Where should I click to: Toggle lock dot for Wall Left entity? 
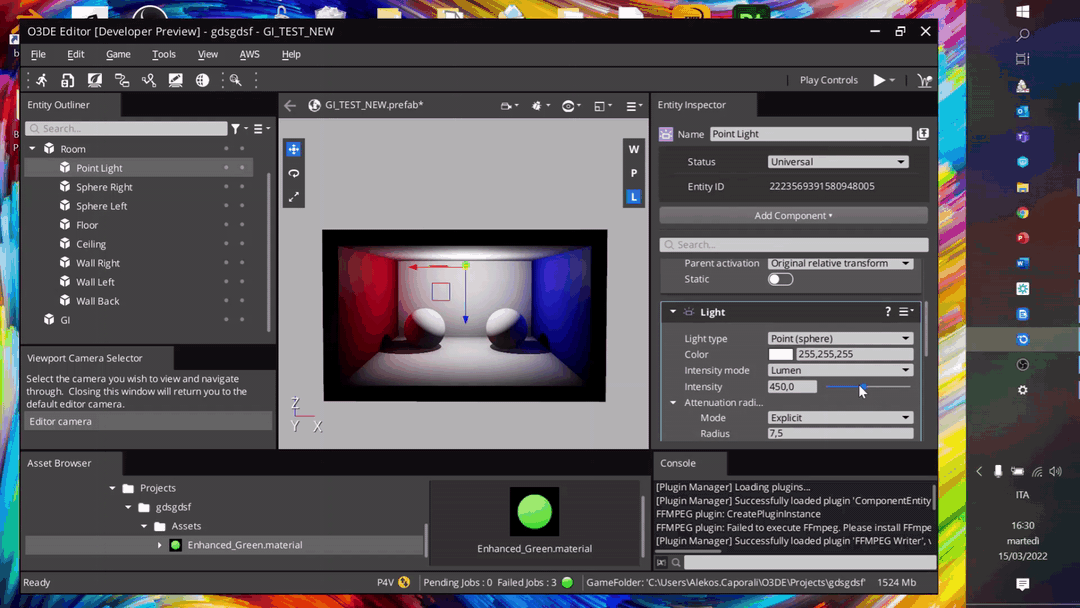pyautogui.click(x=242, y=282)
